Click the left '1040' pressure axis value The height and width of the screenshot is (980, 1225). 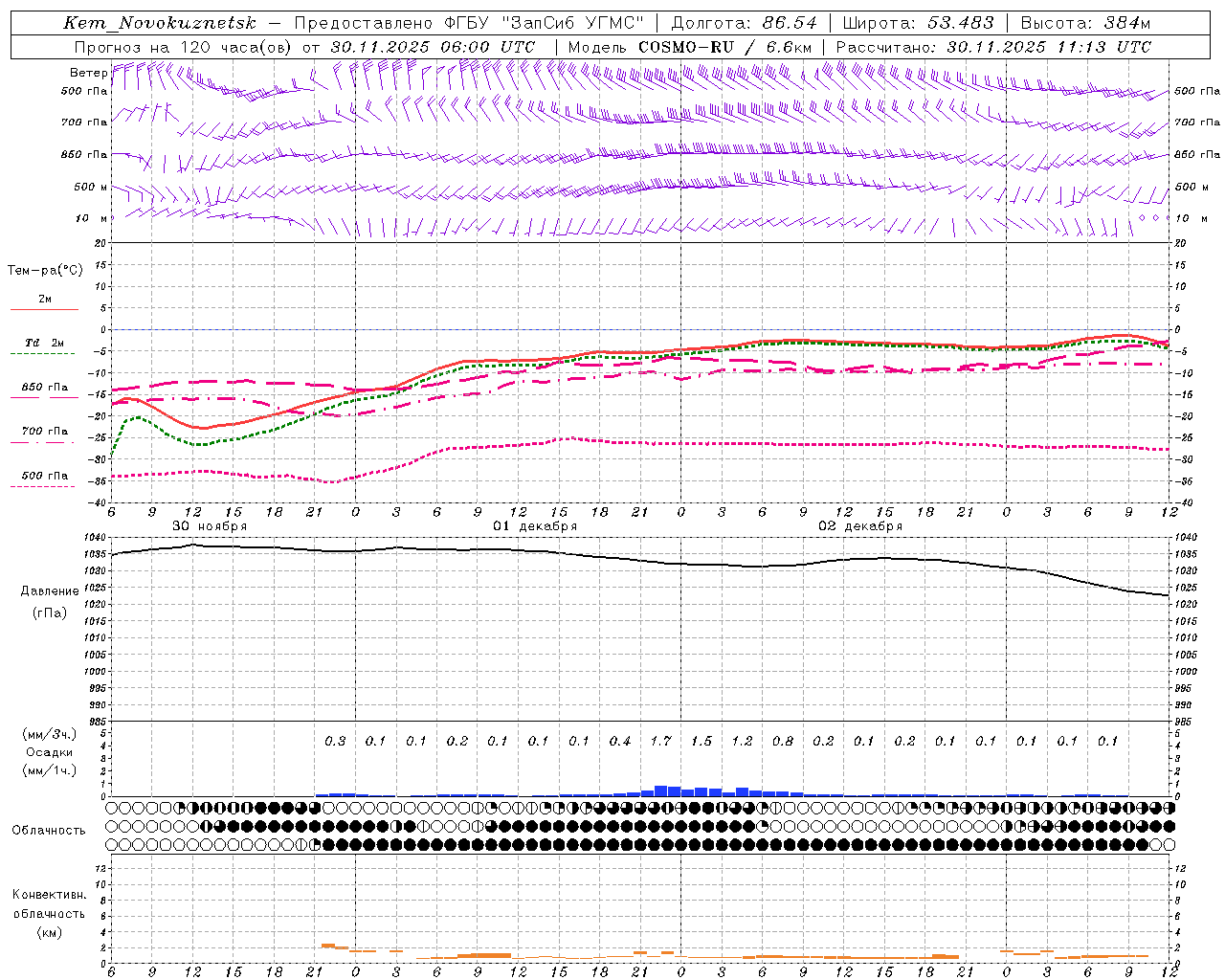click(x=96, y=537)
